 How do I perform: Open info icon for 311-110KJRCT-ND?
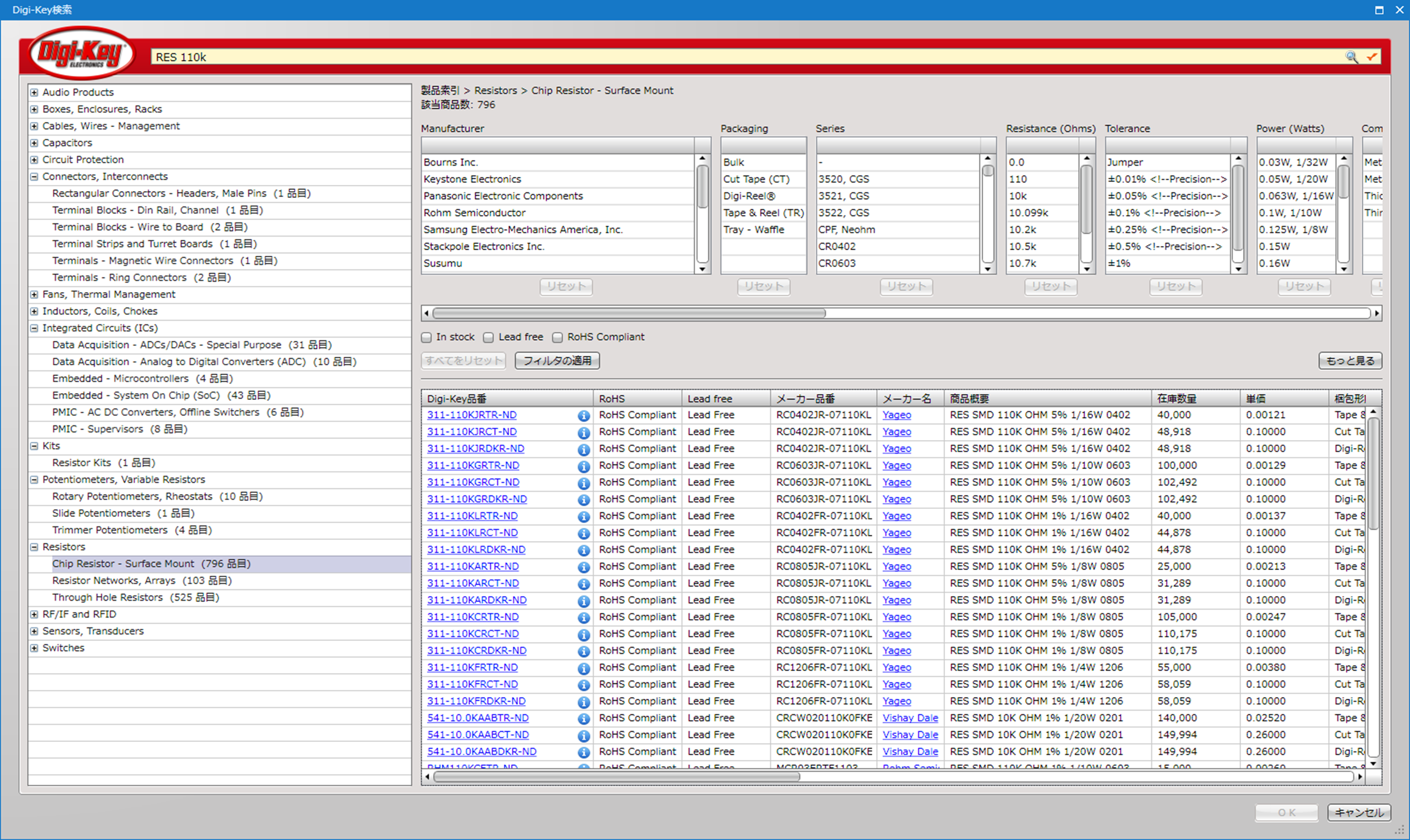(x=583, y=433)
